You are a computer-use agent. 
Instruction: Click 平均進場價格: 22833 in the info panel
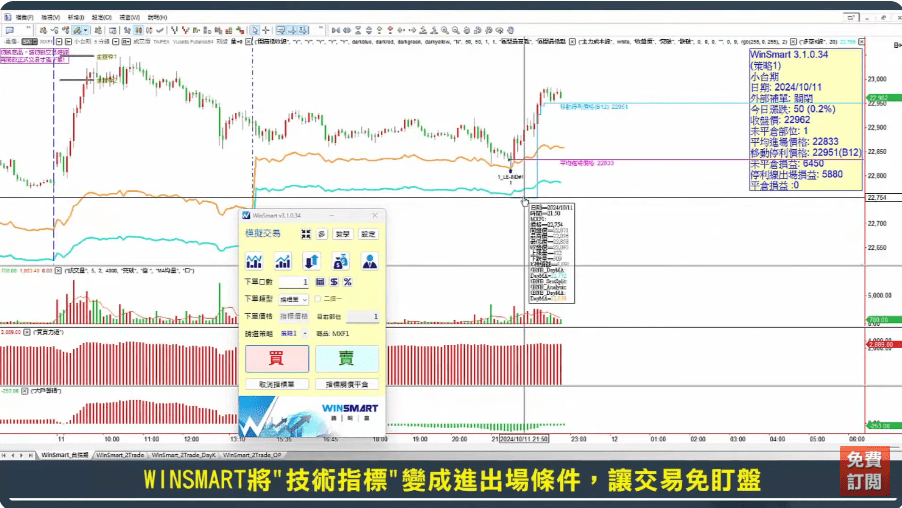point(794,142)
